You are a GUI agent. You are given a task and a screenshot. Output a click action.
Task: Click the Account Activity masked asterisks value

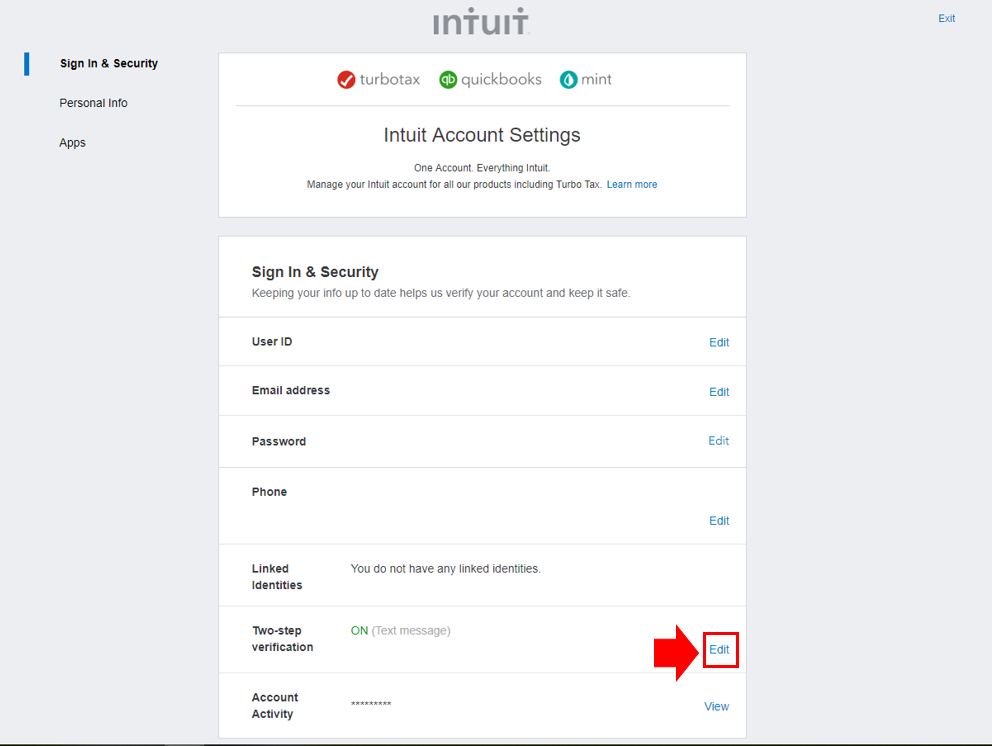point(371,704)
